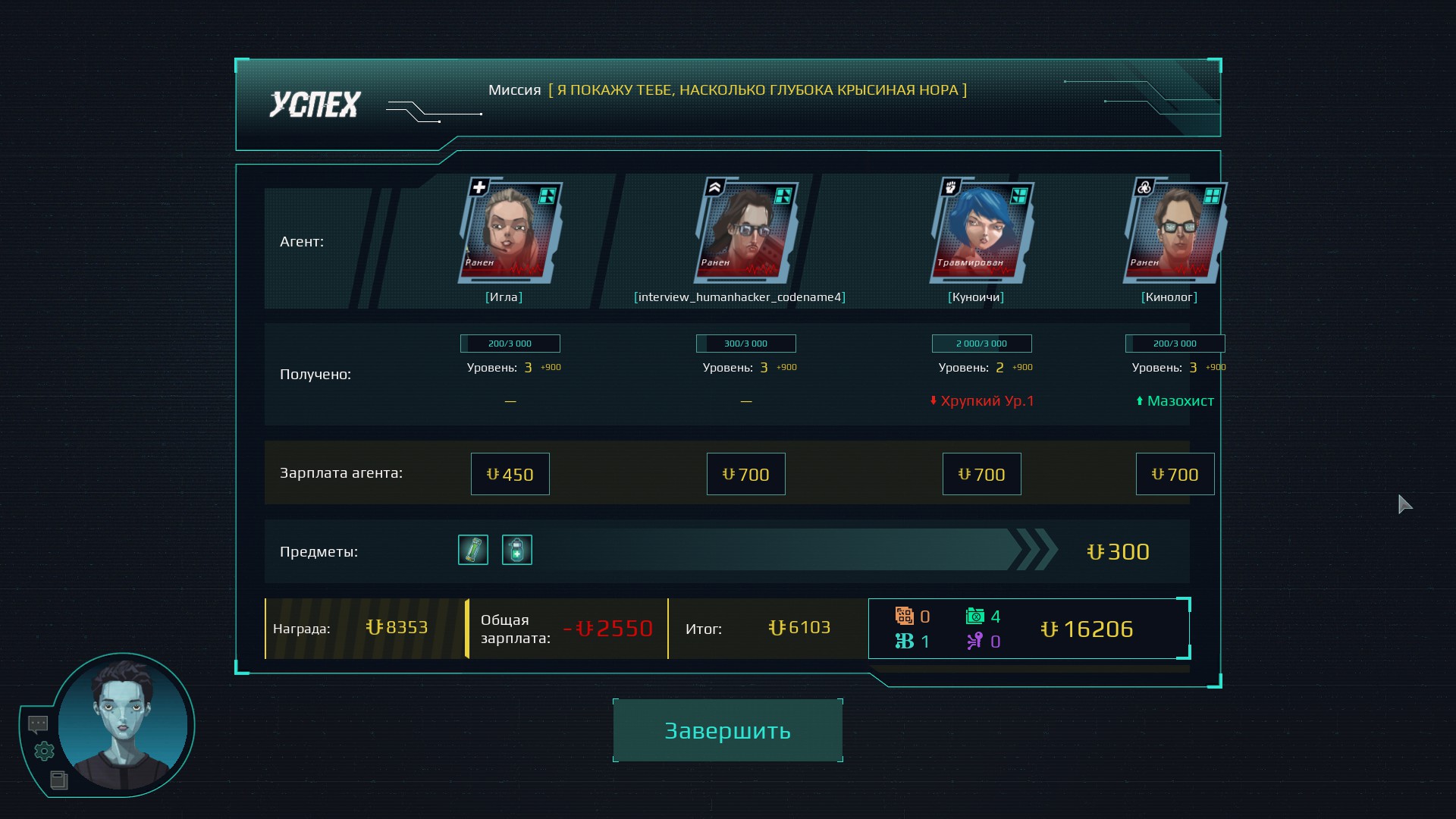Click the medic class icon on Игла portrait
1456x819 pixels.
479,187
